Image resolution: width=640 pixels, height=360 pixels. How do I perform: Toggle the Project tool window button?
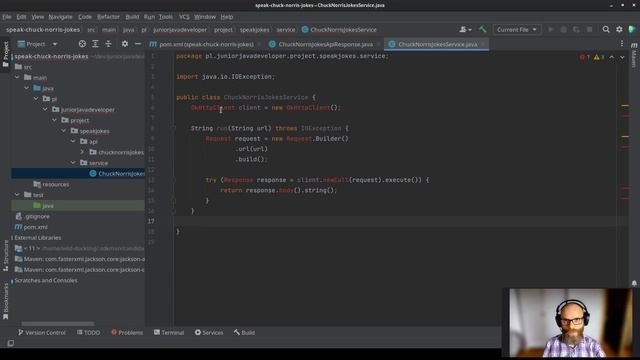[6, 54]
